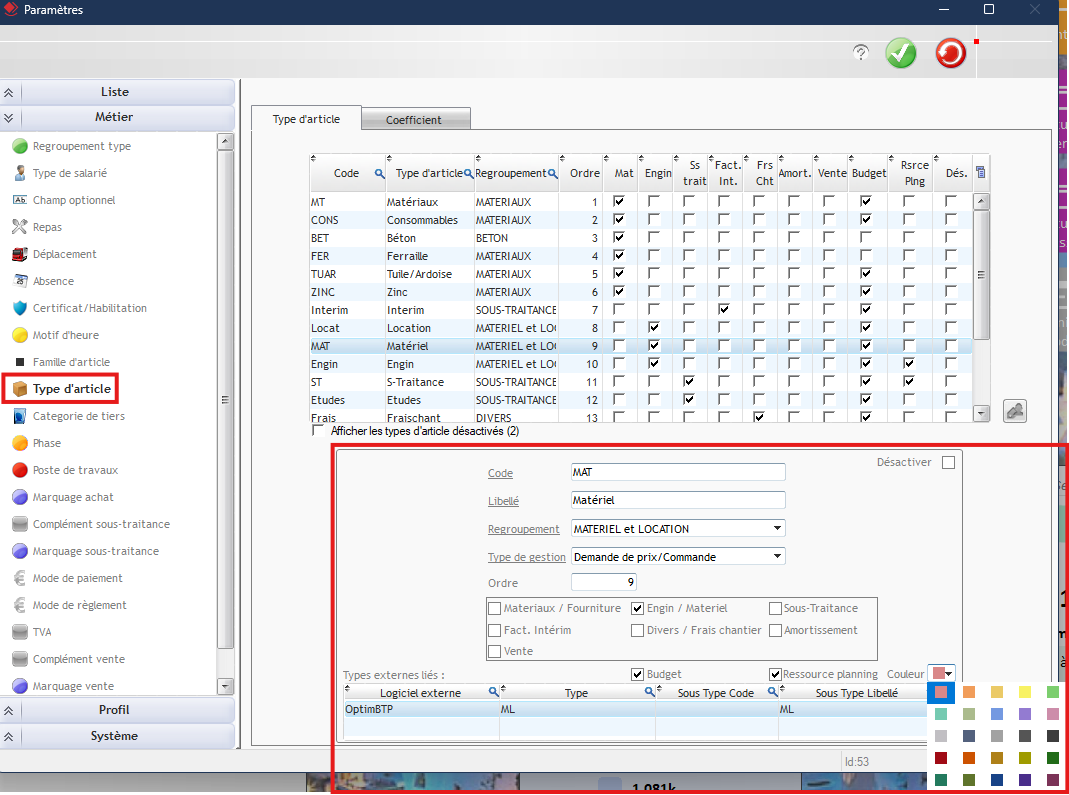Image resolution: width=1069 pixels, height=795 pixels.
Task: Open Mode de paiement euro item
Action: click(x=77, y=578)
